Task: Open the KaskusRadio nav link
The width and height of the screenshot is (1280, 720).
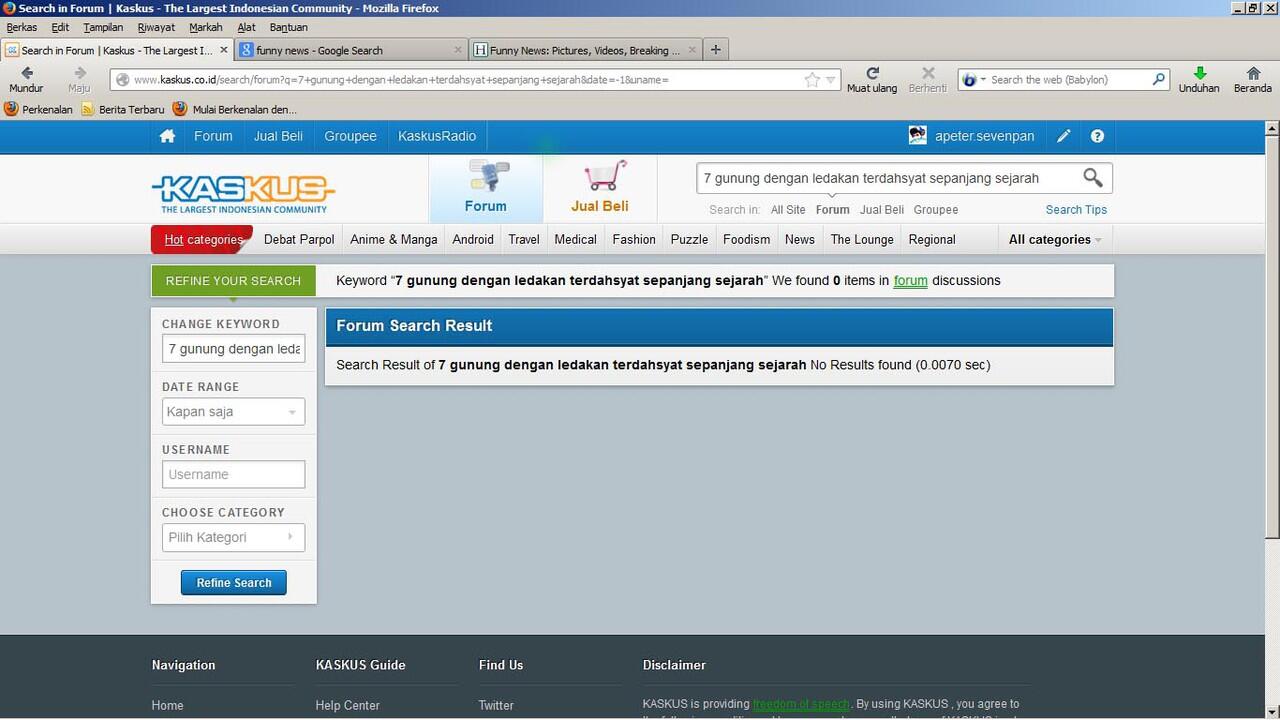Action: (437, 136)
